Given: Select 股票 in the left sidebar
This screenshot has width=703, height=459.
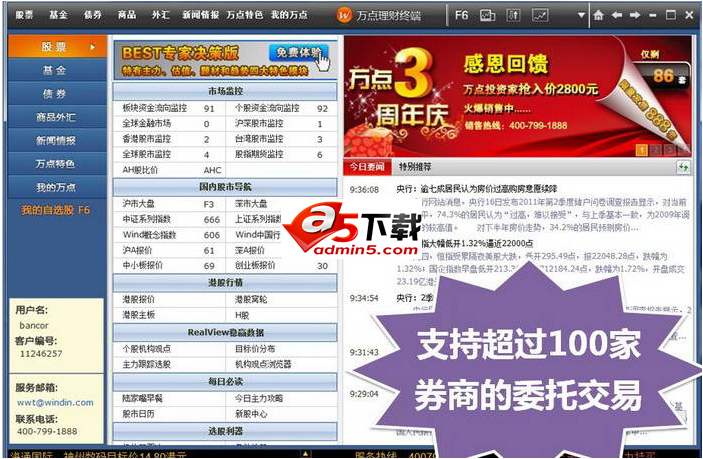Looking at the screenshot, I should tap(57, 47).
